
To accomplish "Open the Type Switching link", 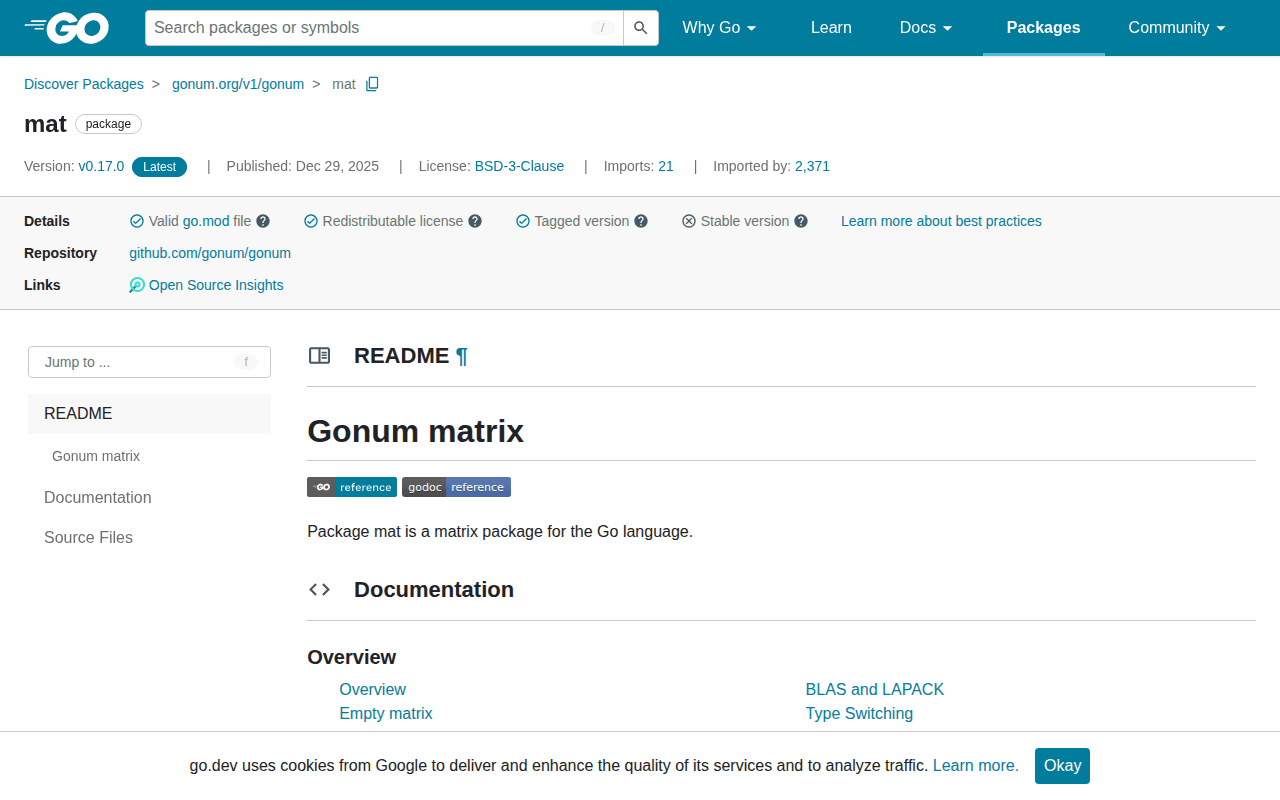I will [859, 714].
